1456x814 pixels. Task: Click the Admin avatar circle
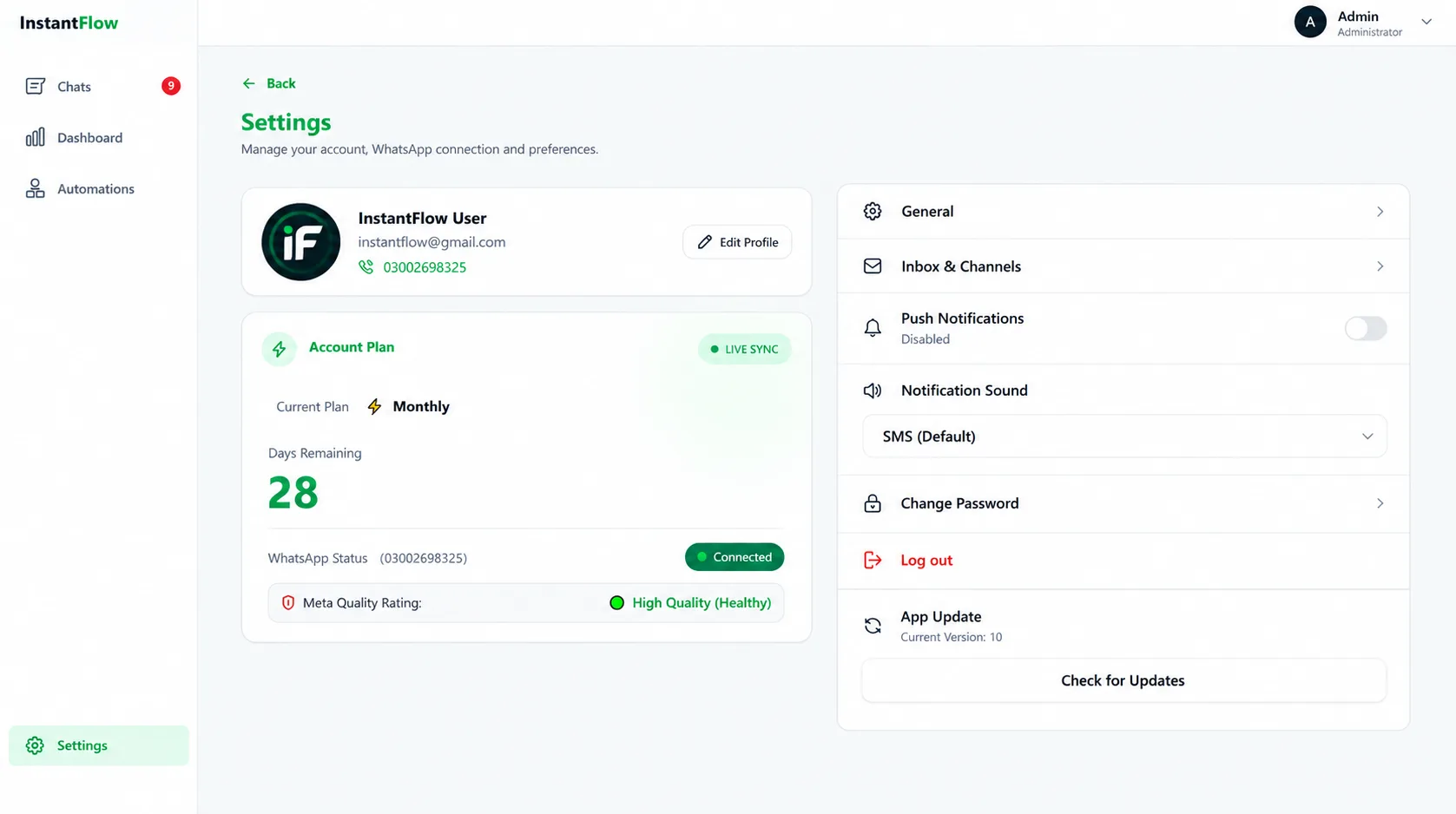[x=1310, y=22]
